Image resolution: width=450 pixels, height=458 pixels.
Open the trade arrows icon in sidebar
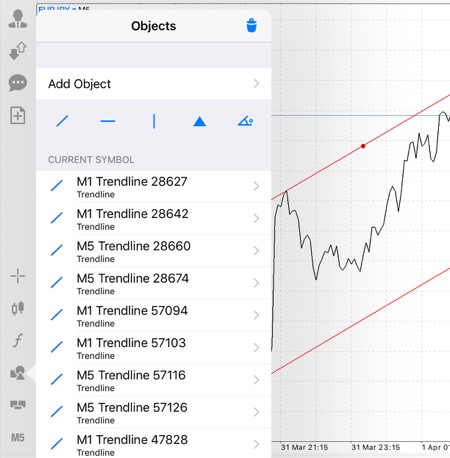(18, 51)
